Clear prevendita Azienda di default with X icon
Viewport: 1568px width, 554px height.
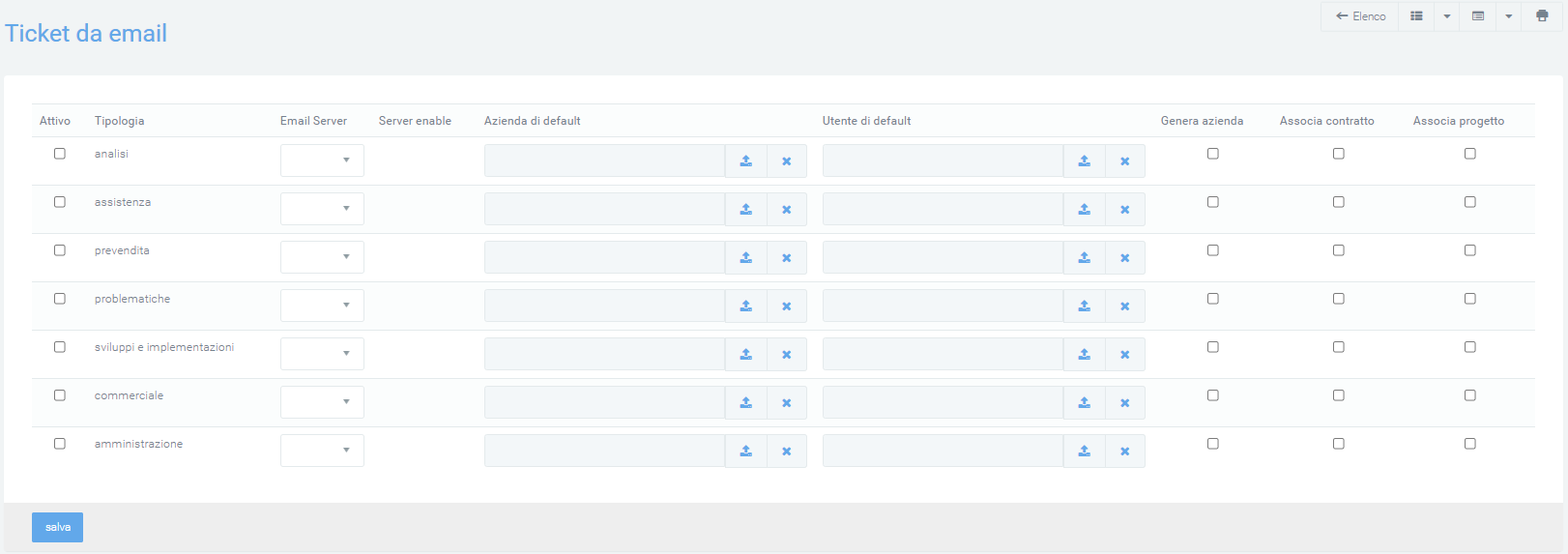point(787,258)
